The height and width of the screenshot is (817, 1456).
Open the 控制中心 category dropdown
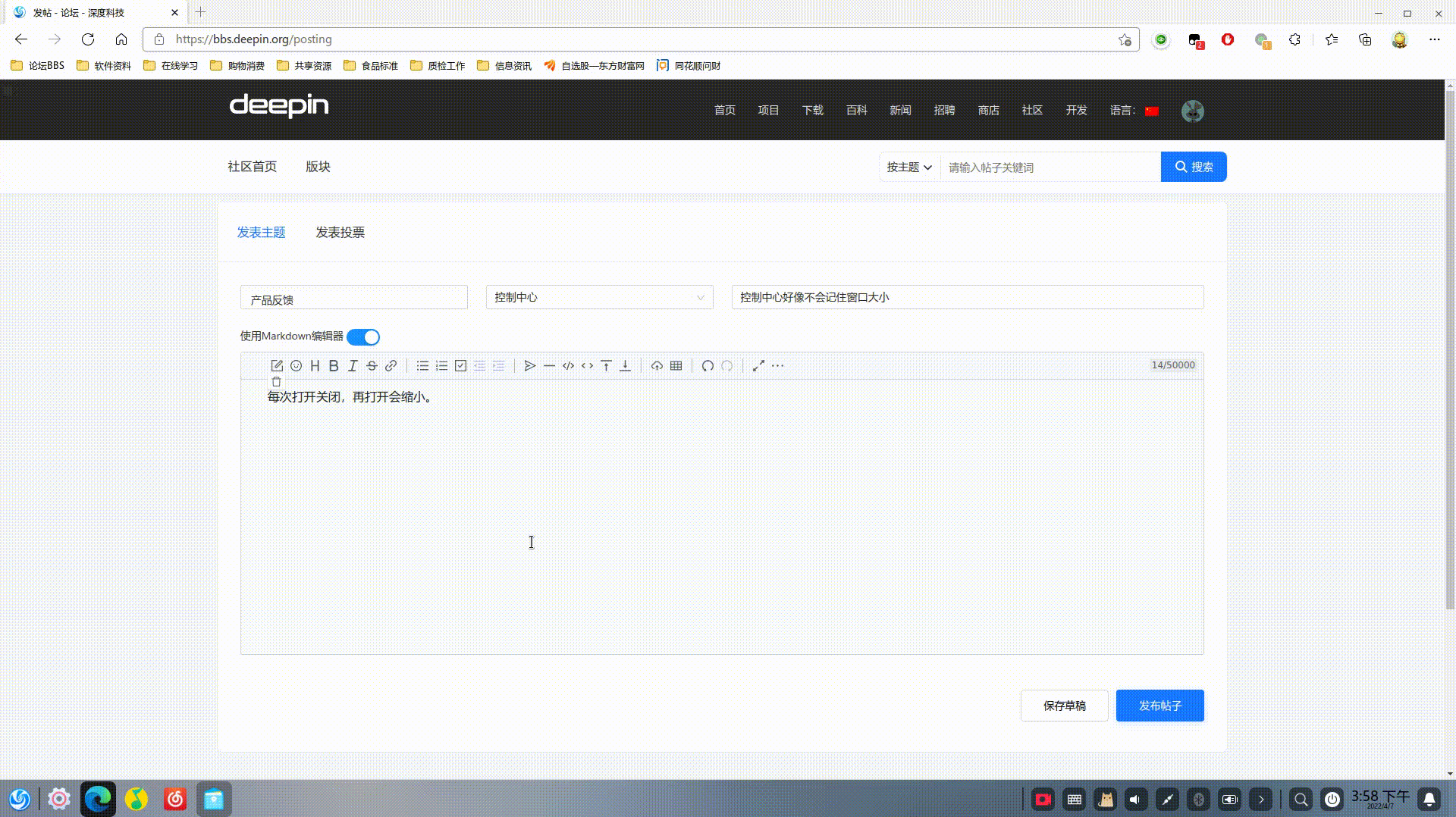coord(598,297)
